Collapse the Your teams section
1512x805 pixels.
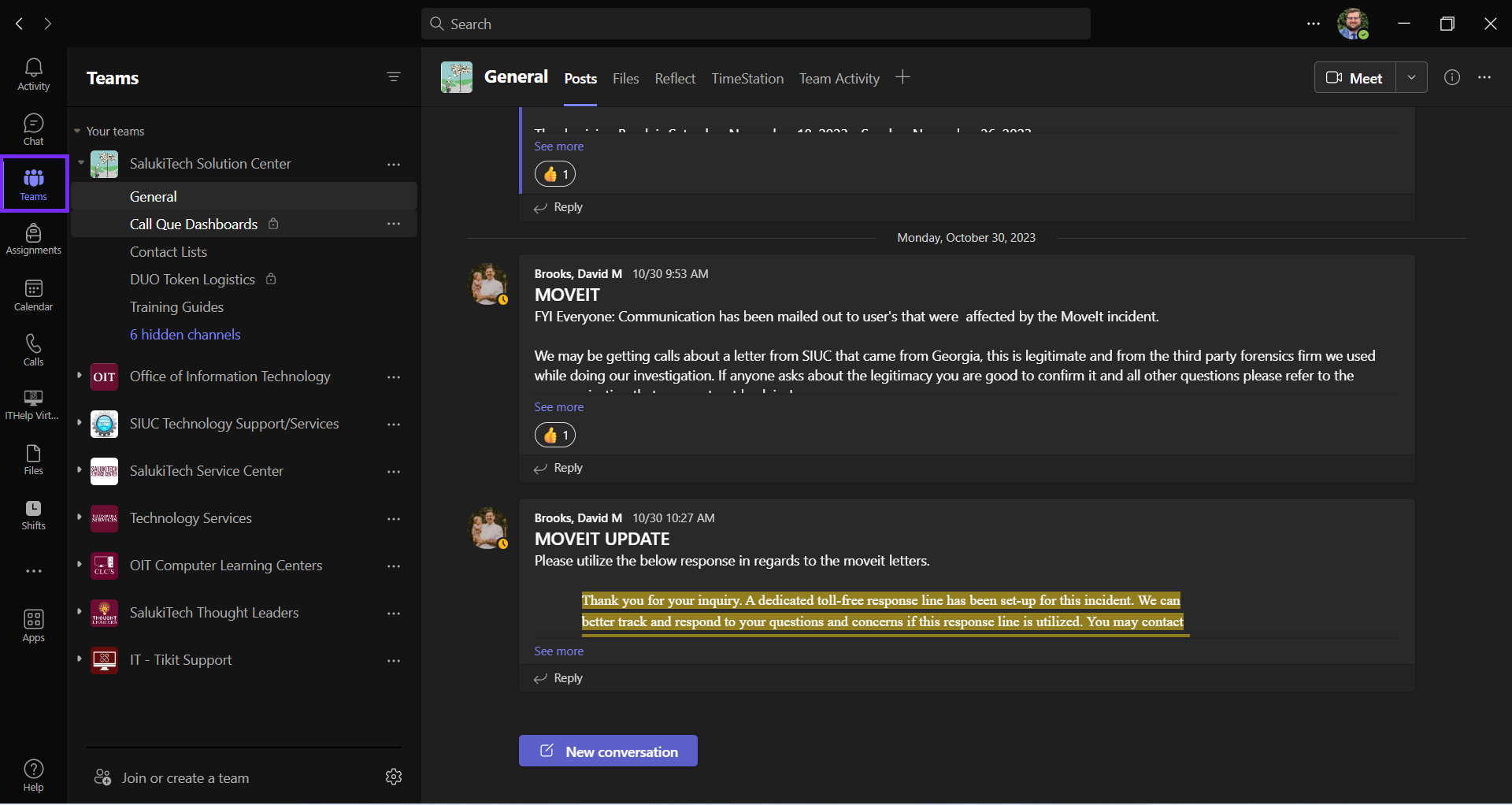(x=77, y=132)
